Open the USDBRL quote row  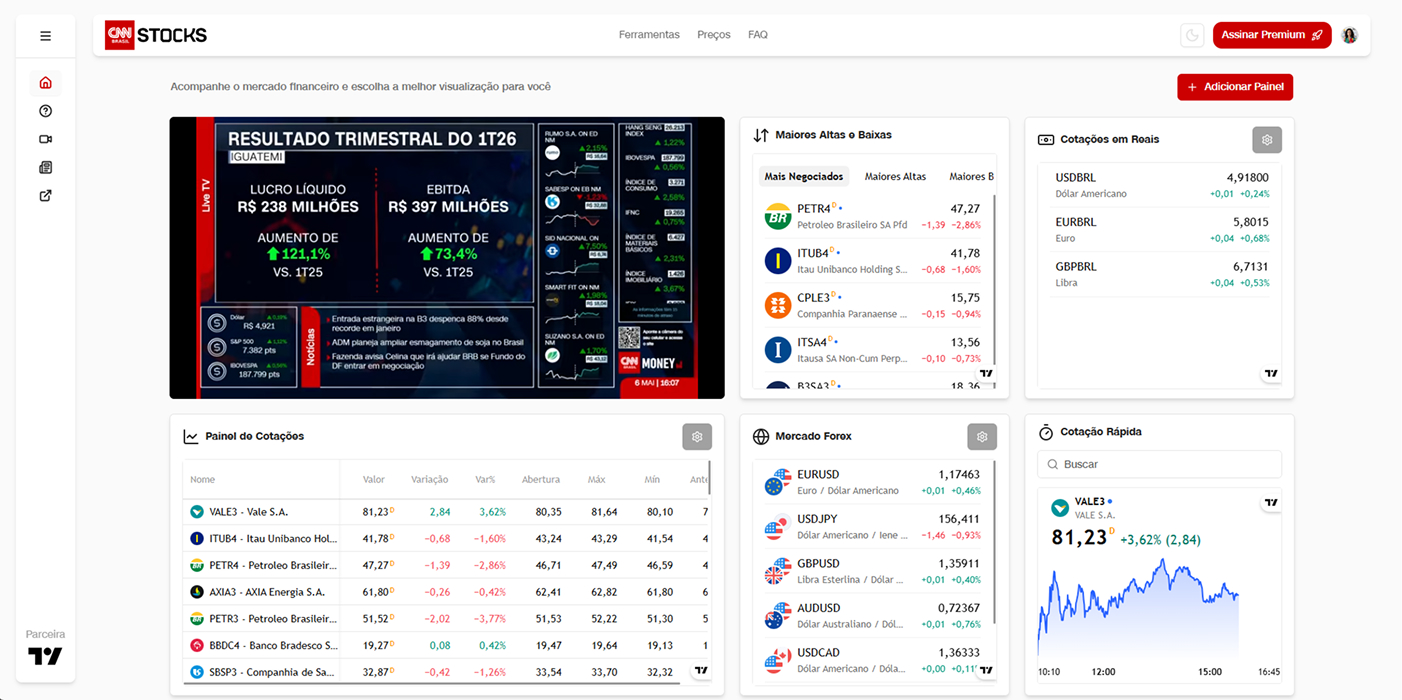(x=1160, y=185)
